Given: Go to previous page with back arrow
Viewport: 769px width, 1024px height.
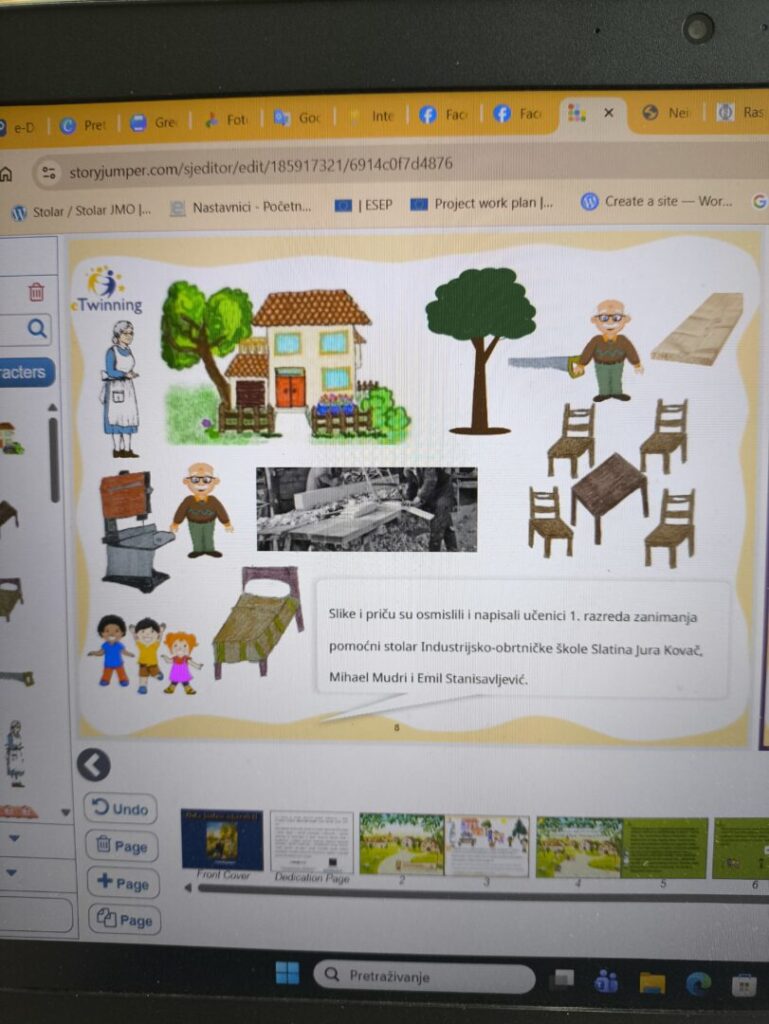Looking at the screenshot, I should click(93, 765).
